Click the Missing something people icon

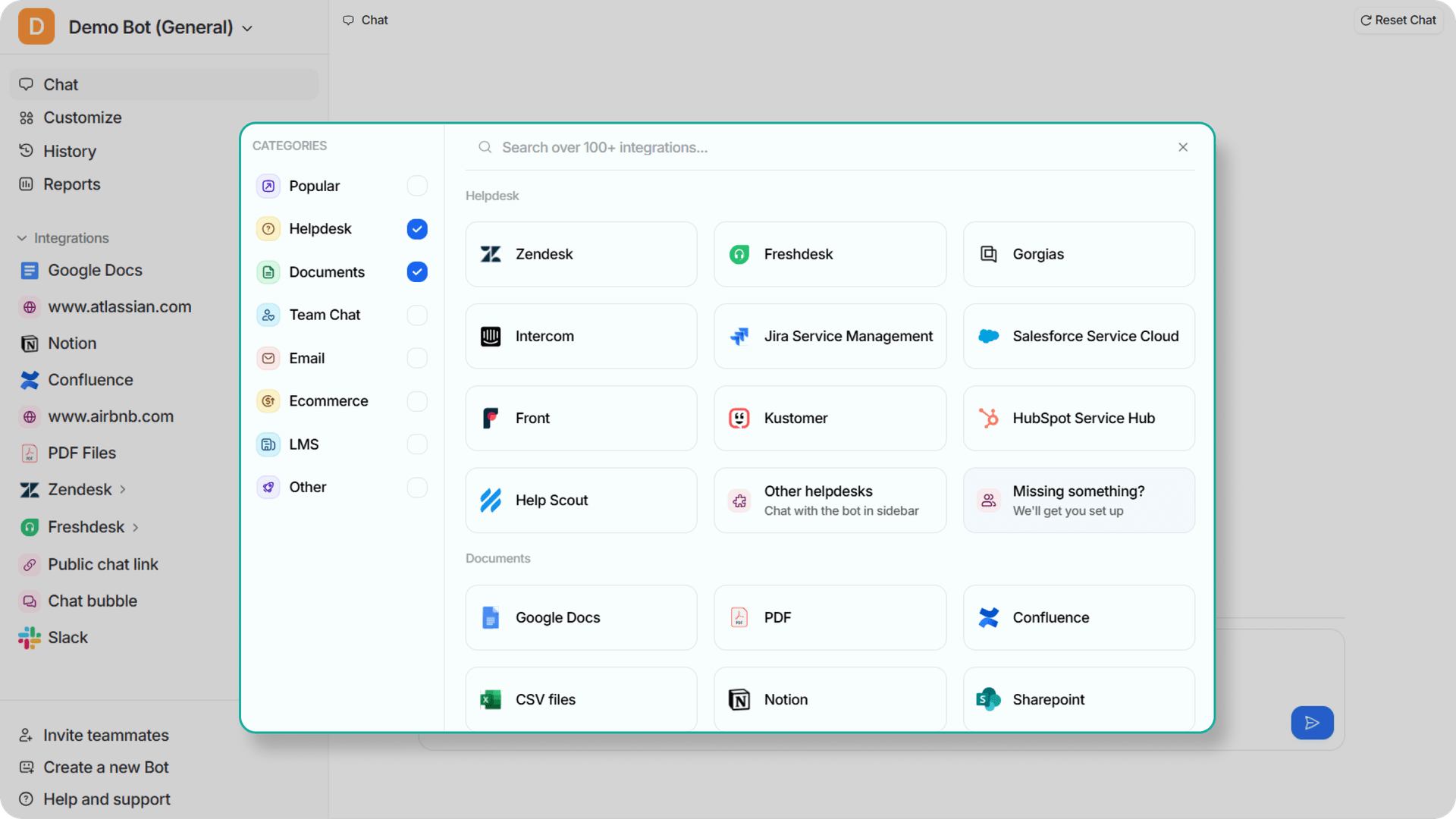tap(989, 500)
